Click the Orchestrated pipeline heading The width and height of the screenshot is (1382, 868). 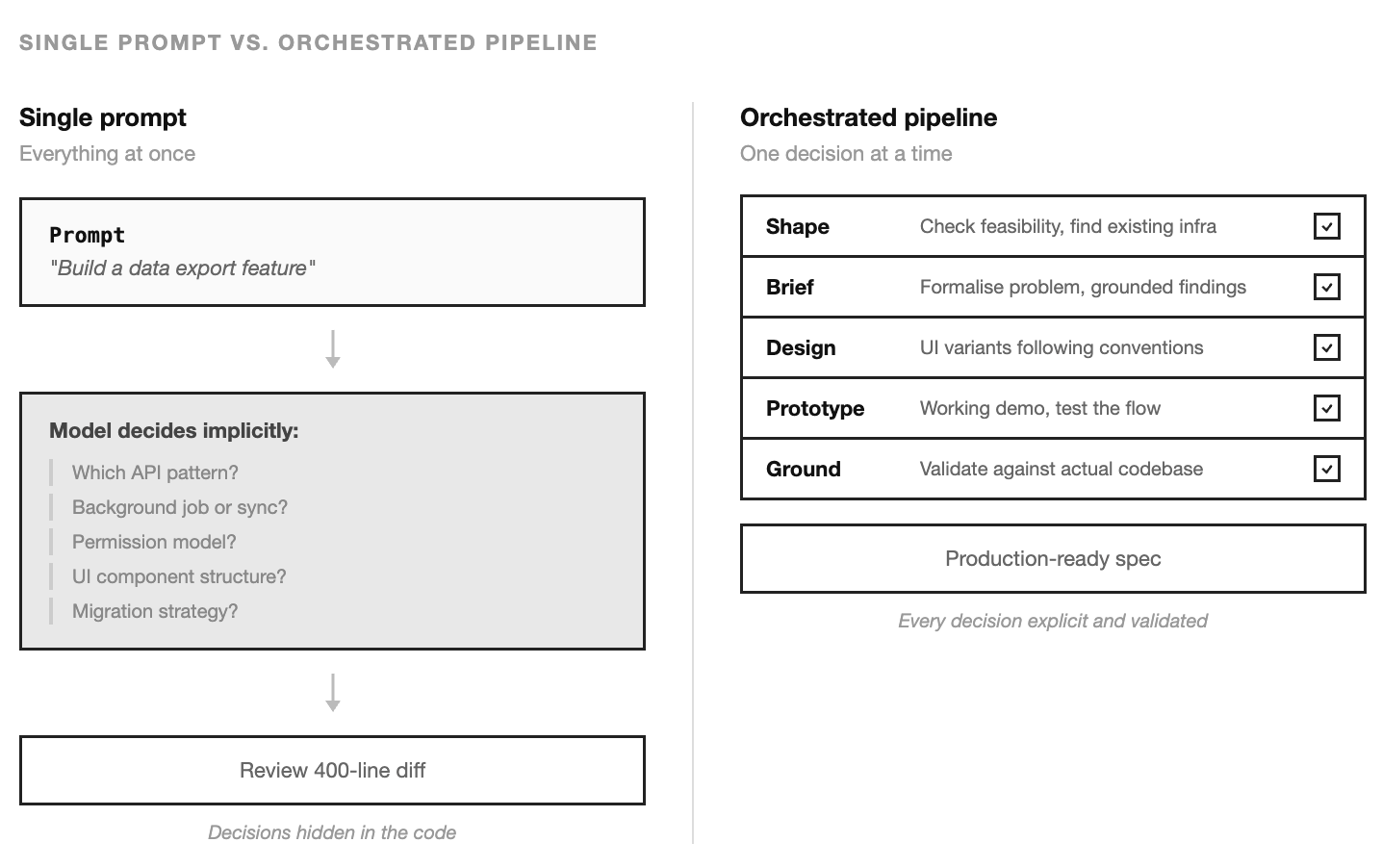[869, 117]
